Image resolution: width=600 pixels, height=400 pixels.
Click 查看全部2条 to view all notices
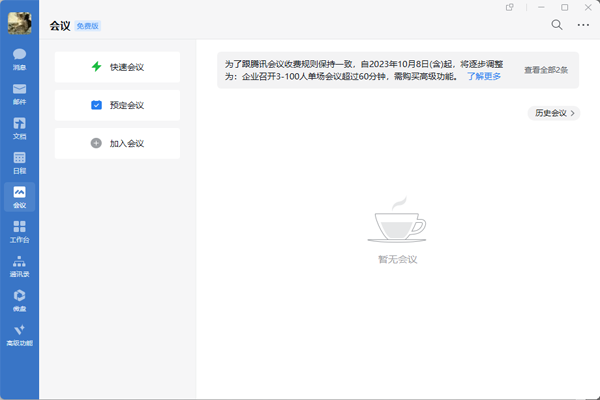point(548,70)
